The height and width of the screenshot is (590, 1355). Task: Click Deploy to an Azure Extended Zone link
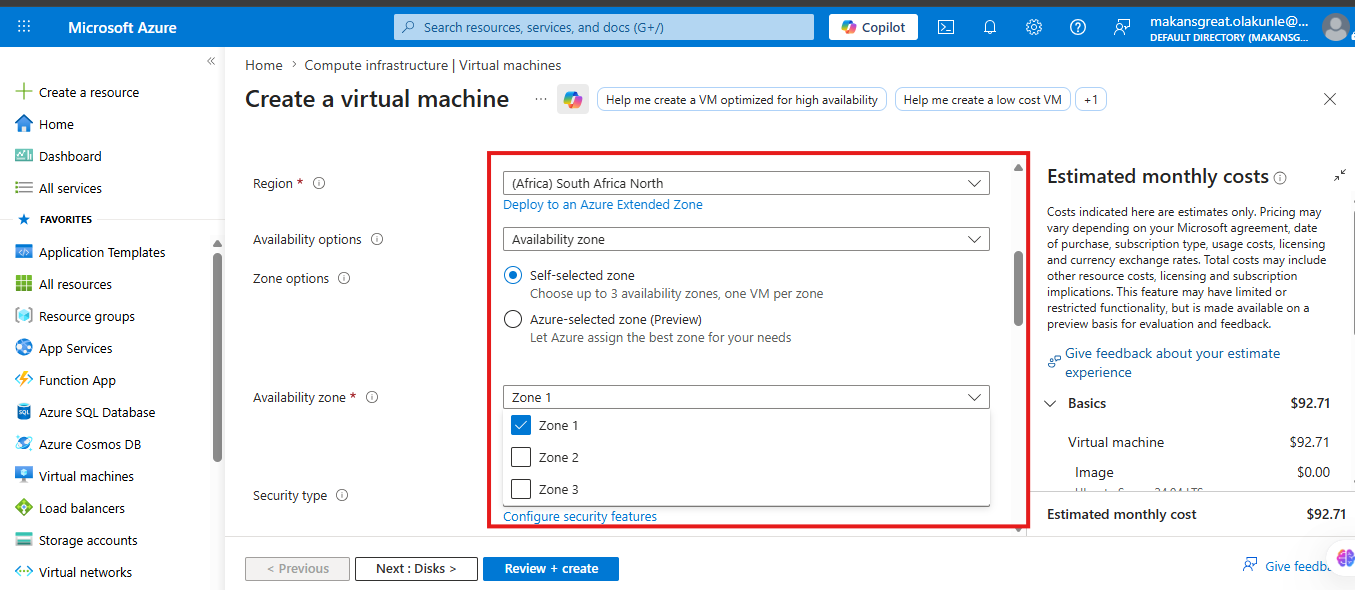coord(603,205)
